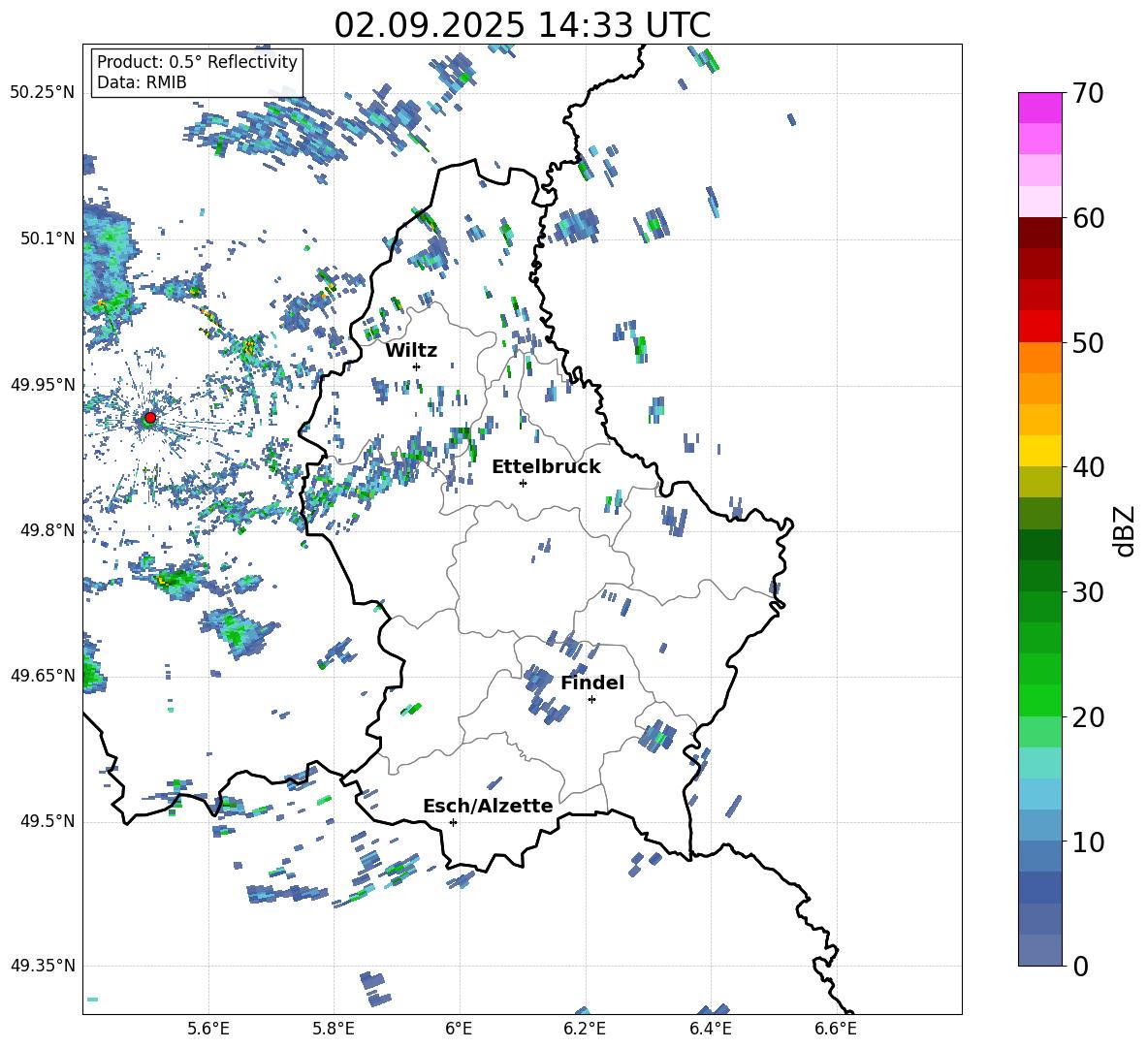Click the 60 tick on colorbar
1148x1048 pixels.
point(1088,218)
